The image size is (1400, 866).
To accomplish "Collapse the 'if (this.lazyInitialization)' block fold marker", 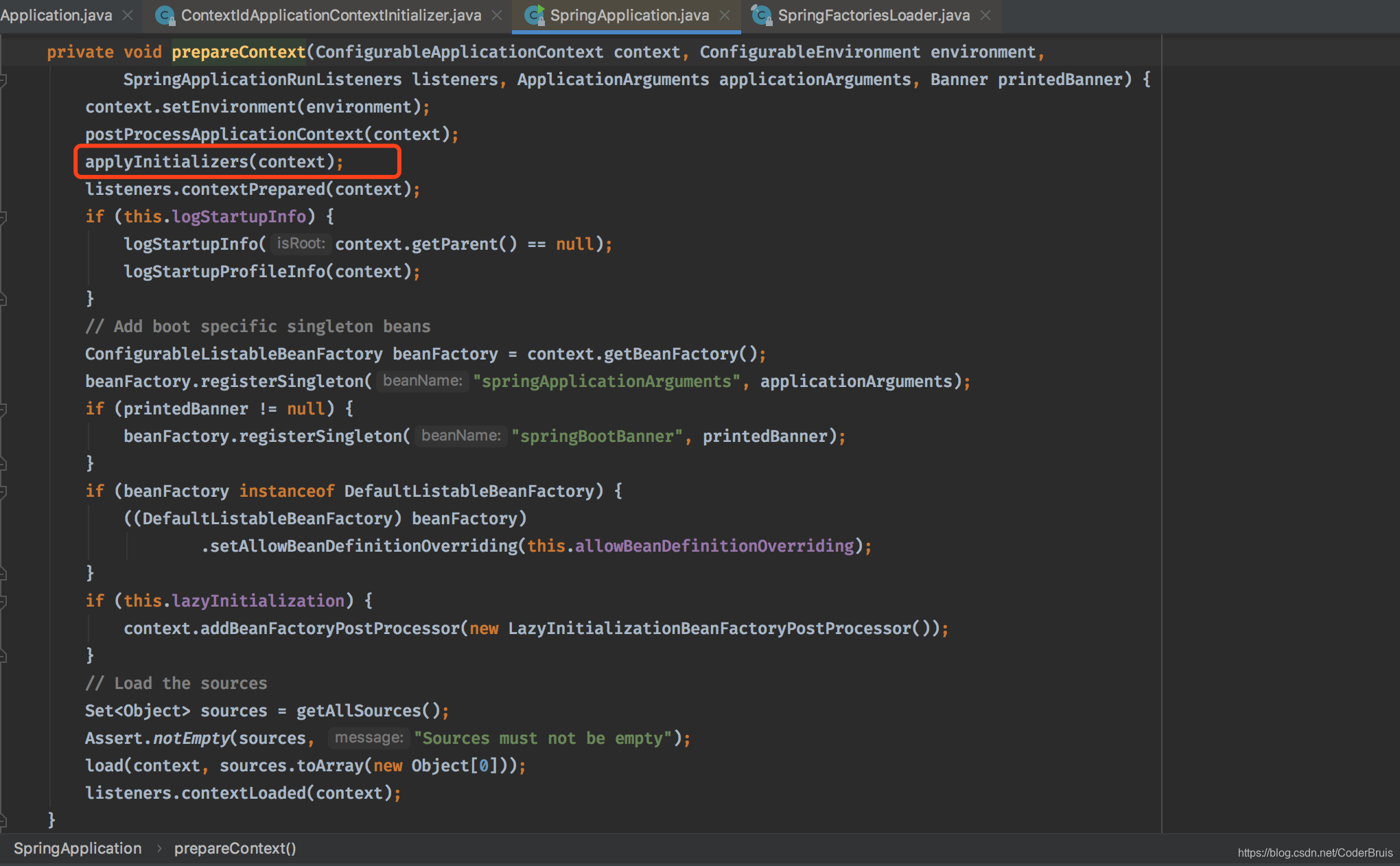I will 3,601.
